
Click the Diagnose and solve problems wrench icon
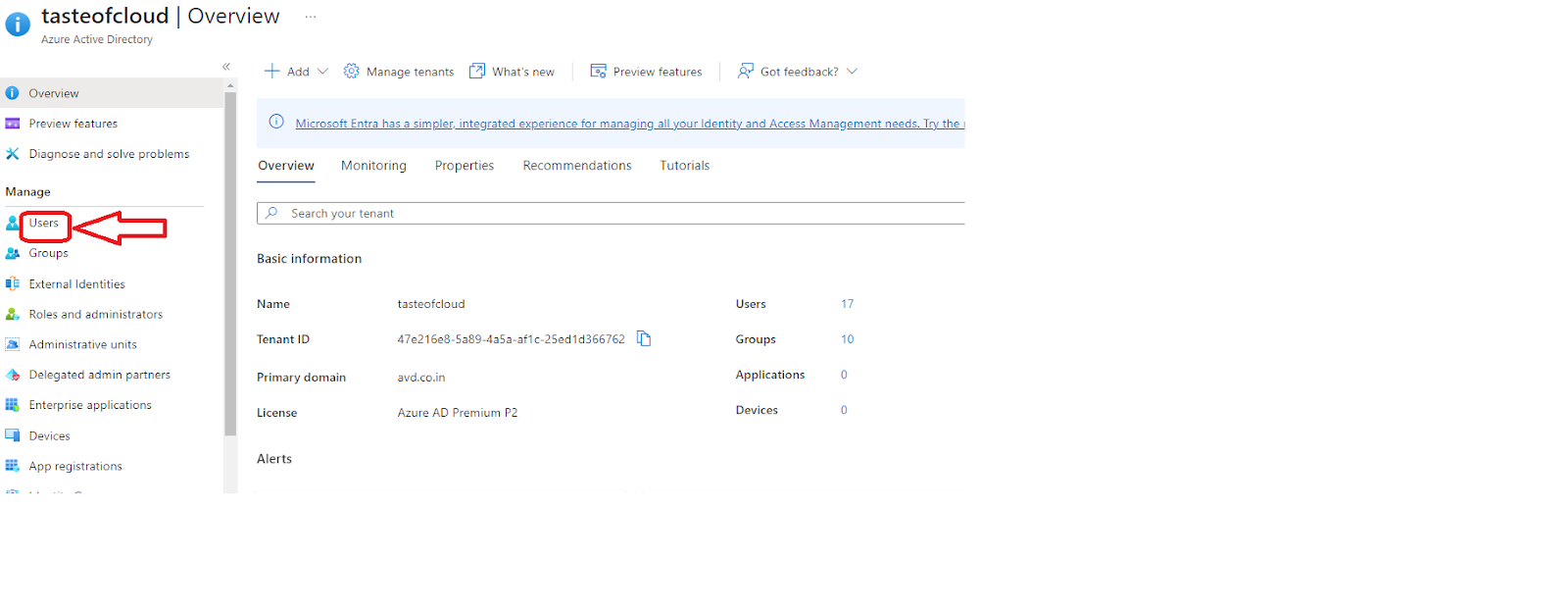13,154
